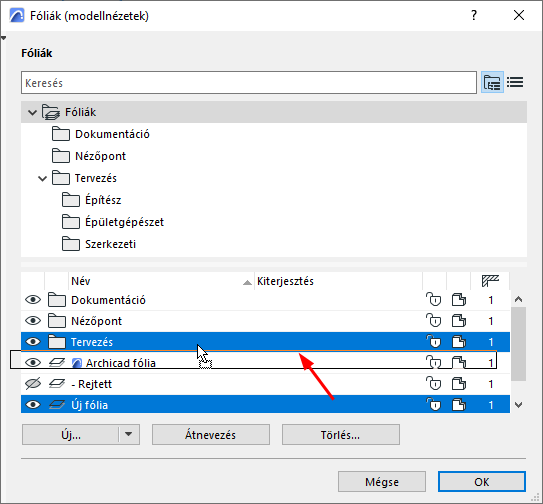Image resolution: width=543 pixels, height=504 pixels.
Task: Click lock icon of Dokumentáció row
Action: pyautogui.click(x=434, y=300)
